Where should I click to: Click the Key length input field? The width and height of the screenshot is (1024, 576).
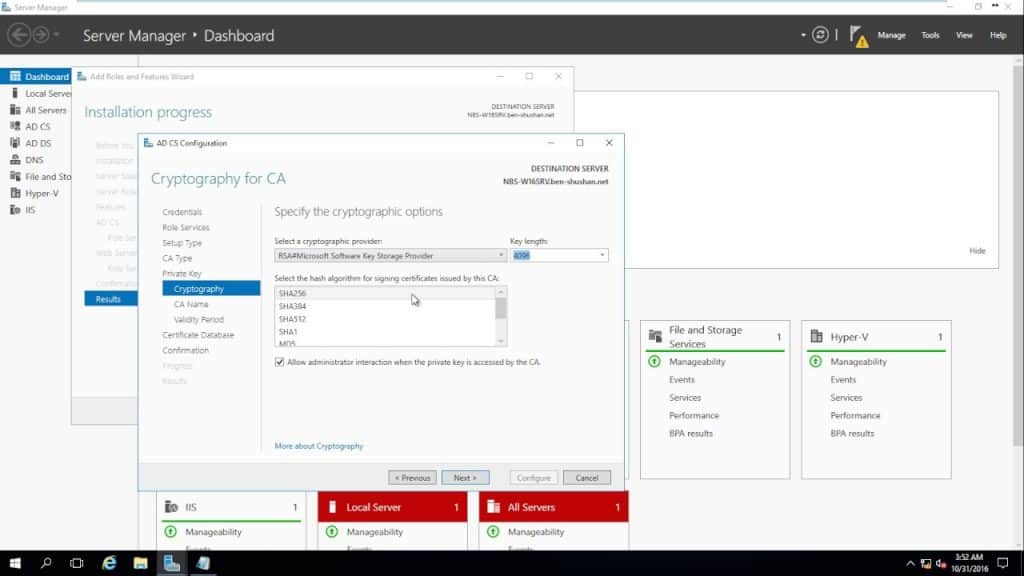(x=553, y=255)
